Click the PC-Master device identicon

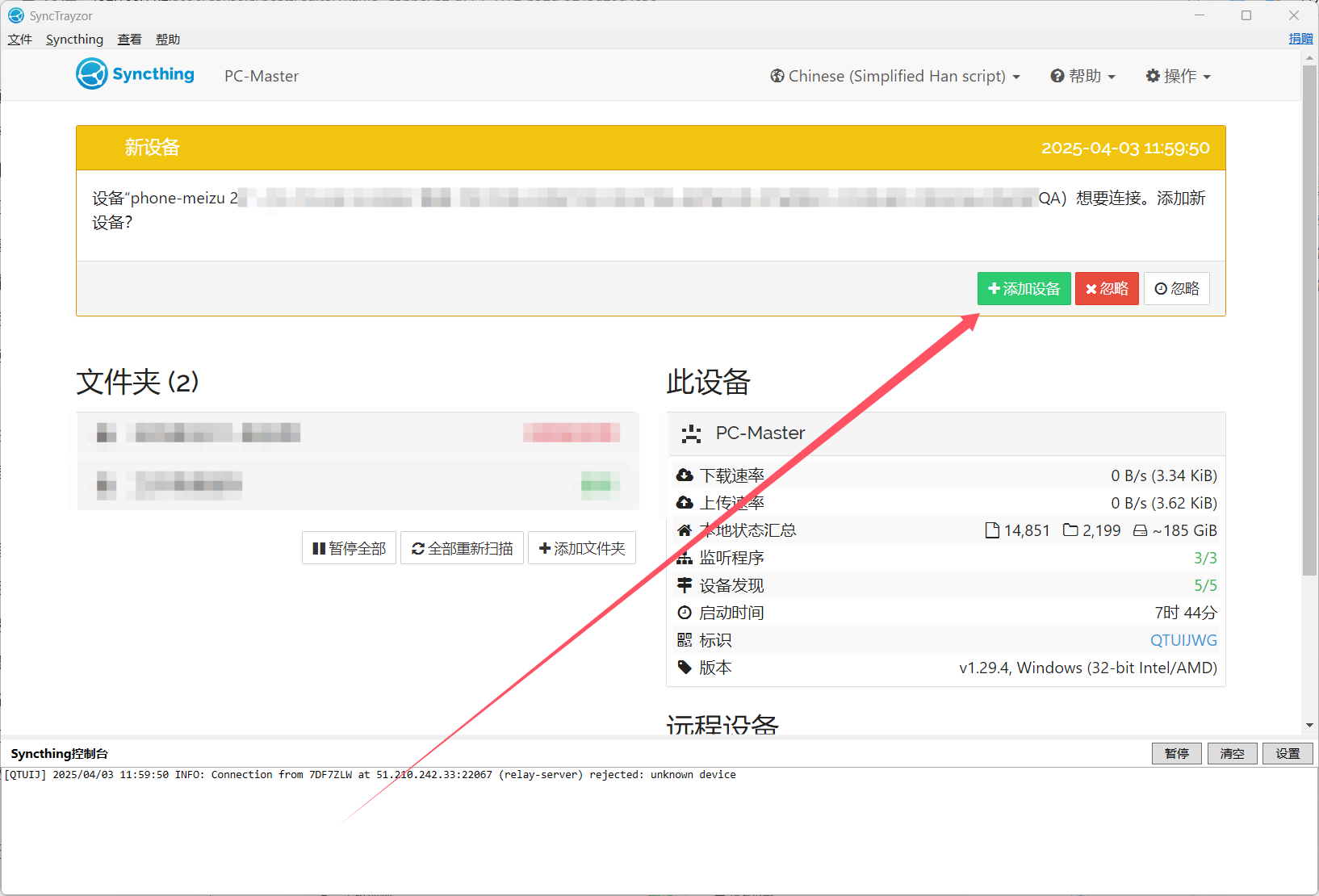click(691, 433)
